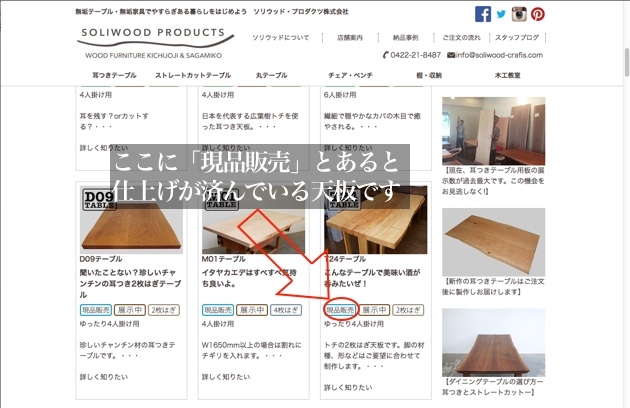Open the Pinterest icon
The image size is (630, 408).
[x=538, y=14]
